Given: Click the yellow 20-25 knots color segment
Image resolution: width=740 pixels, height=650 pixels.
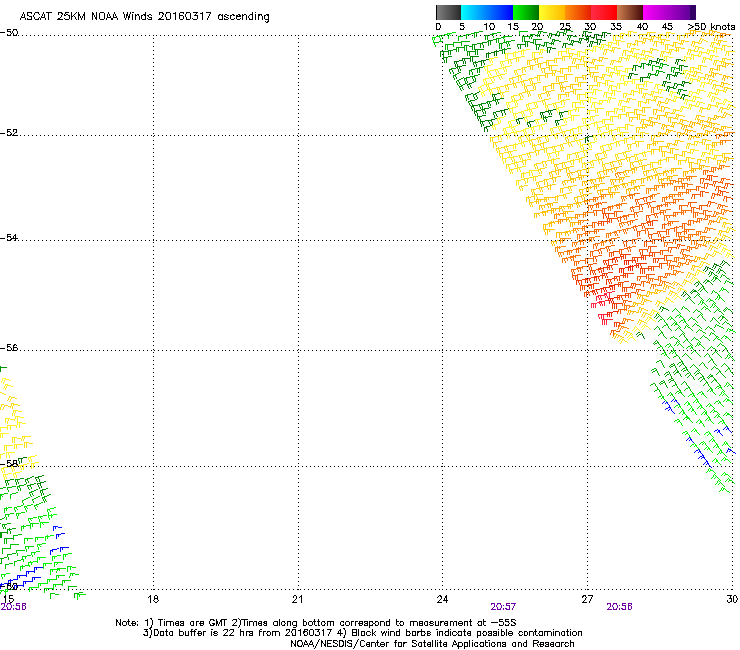Looking at the screenshot, I should click(x=552, y=12).
